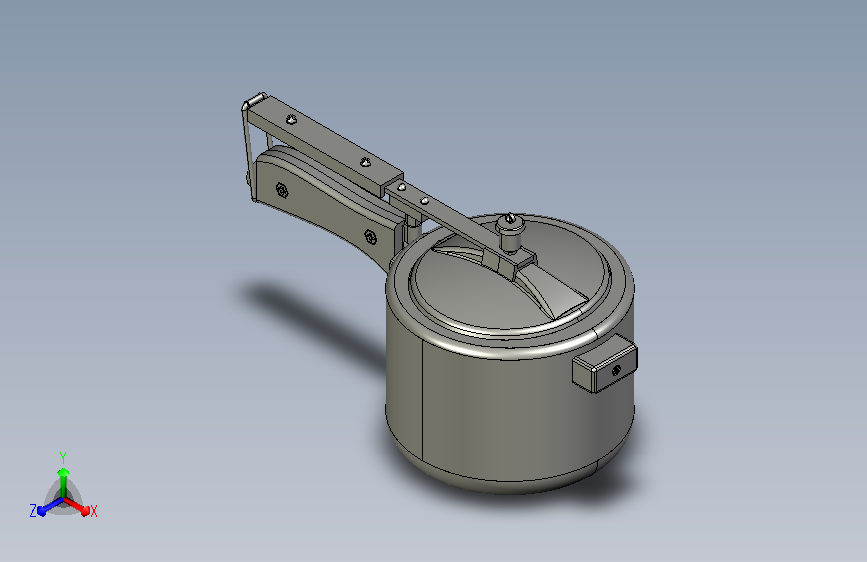Pick the screw on the side helper handle

(616, 371)
